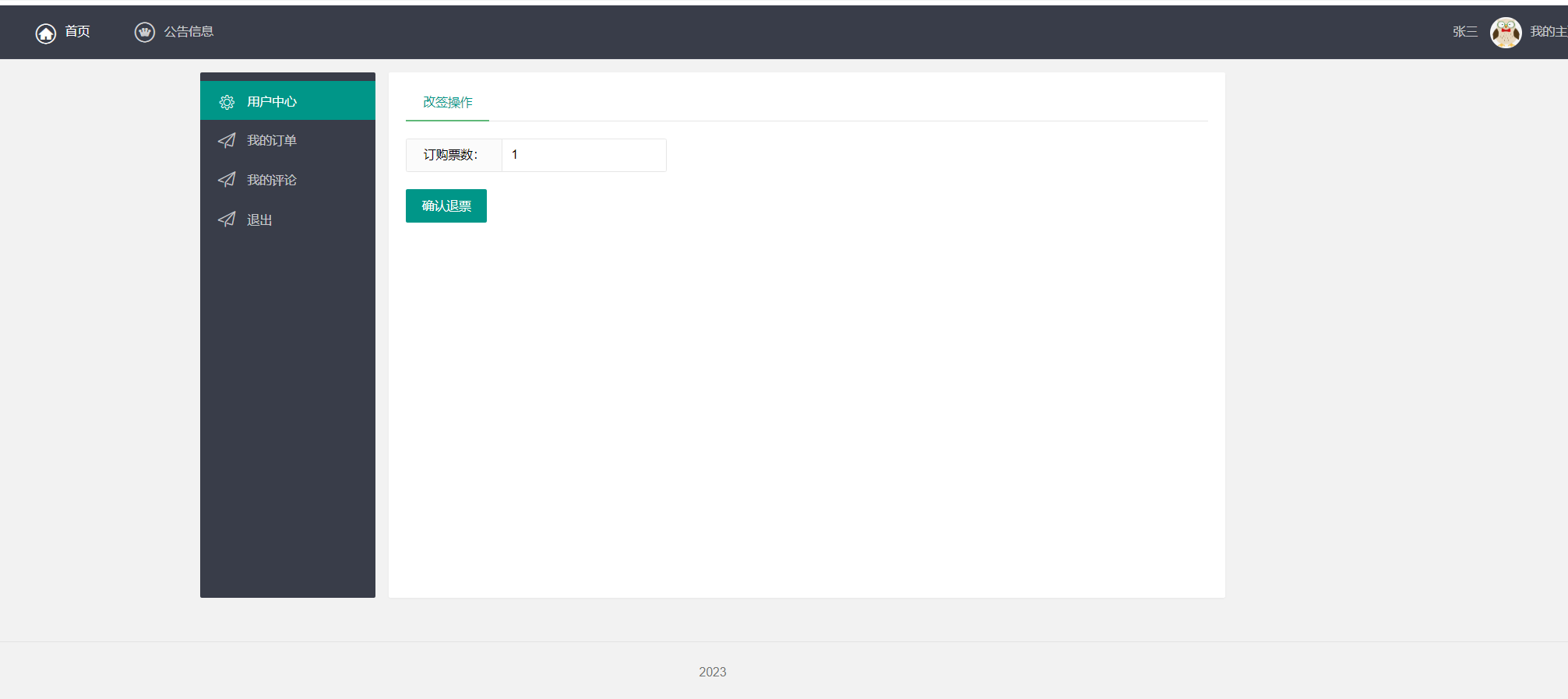
Task: Open the 公告信息 page
Action: coord(189,32)
